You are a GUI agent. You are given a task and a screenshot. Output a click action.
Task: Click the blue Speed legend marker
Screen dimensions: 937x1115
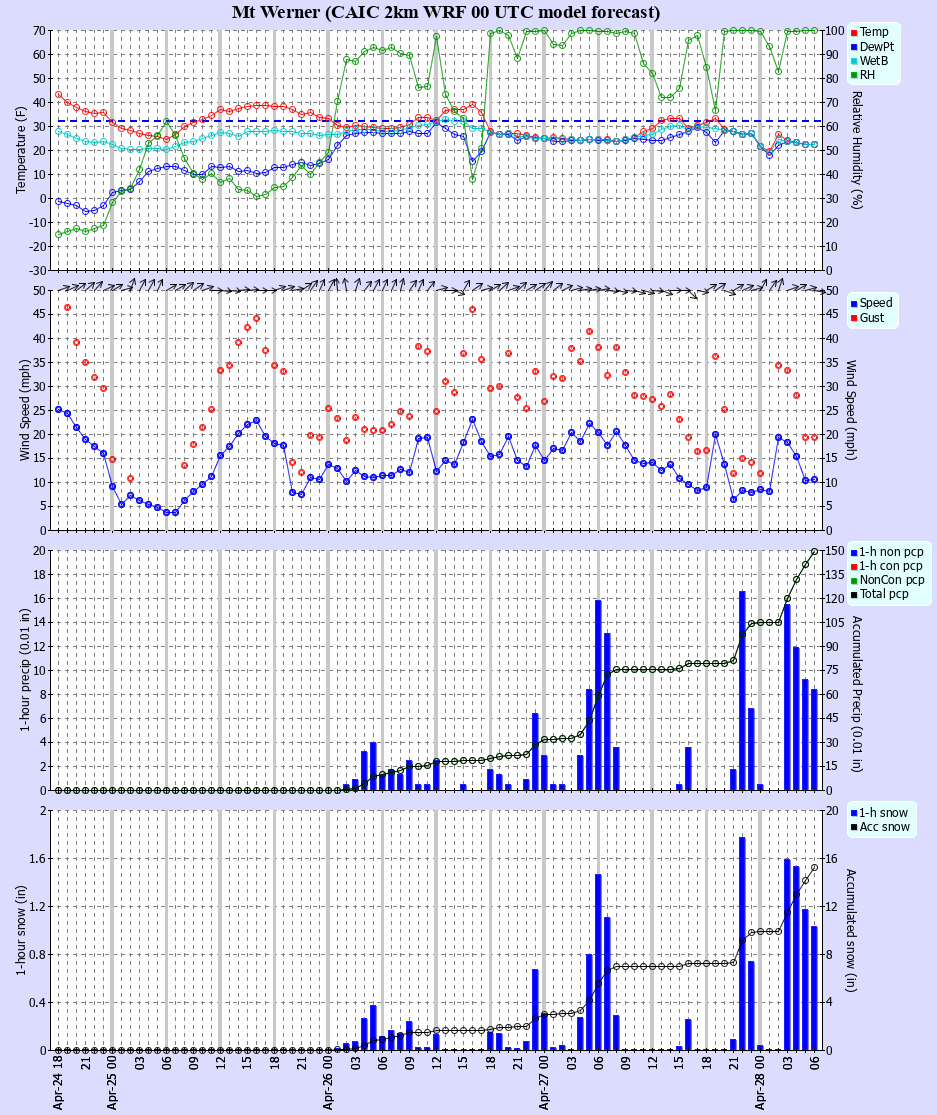click(852, 304)
